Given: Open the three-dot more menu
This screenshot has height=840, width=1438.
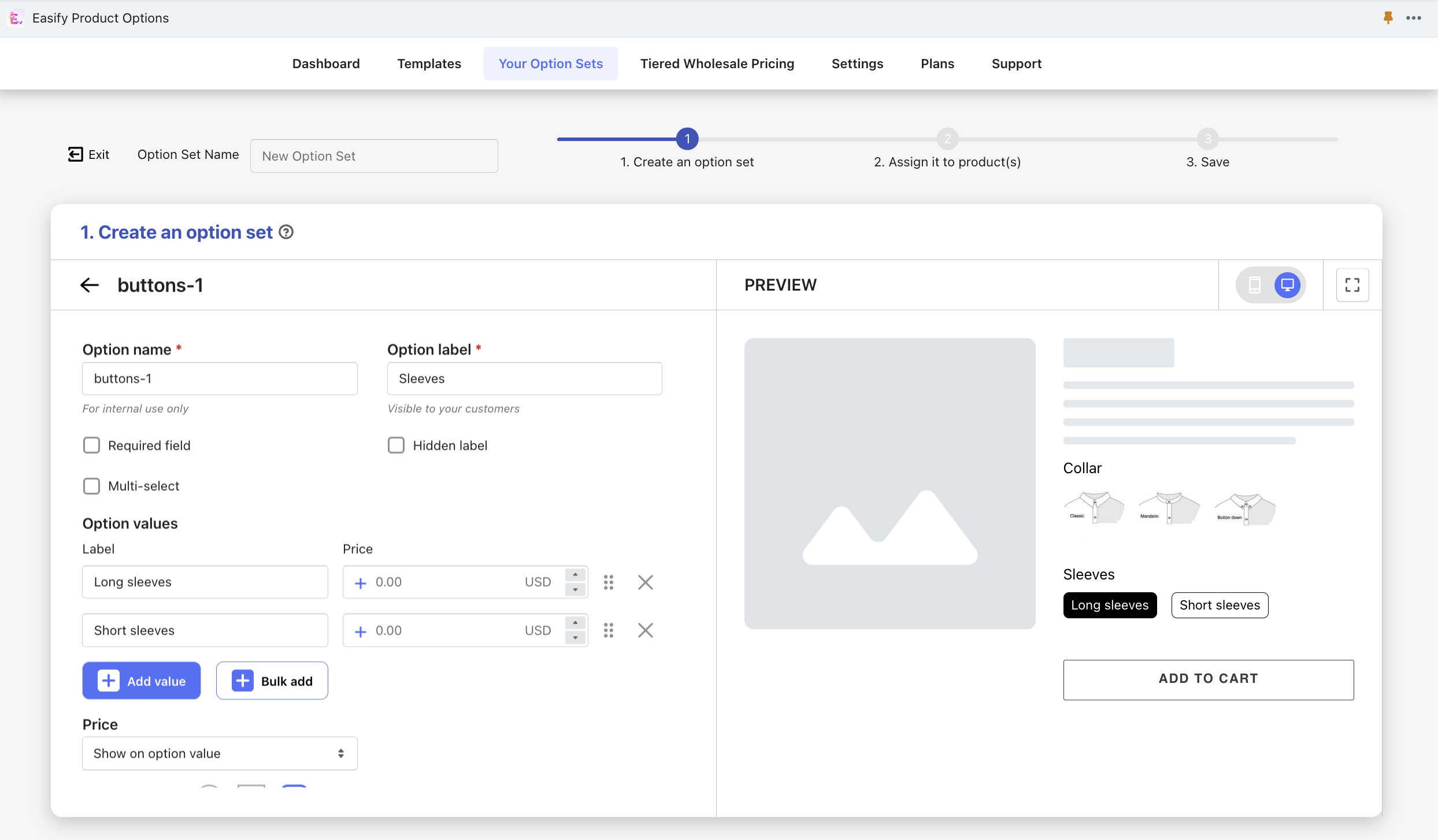Looking at the screenshot, I should 1414,18.
